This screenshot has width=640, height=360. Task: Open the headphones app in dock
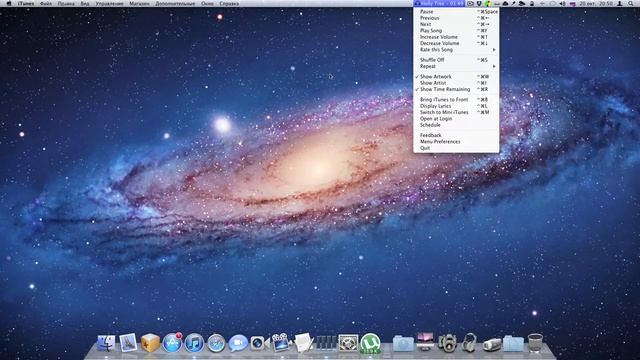(x=469, y=343)
